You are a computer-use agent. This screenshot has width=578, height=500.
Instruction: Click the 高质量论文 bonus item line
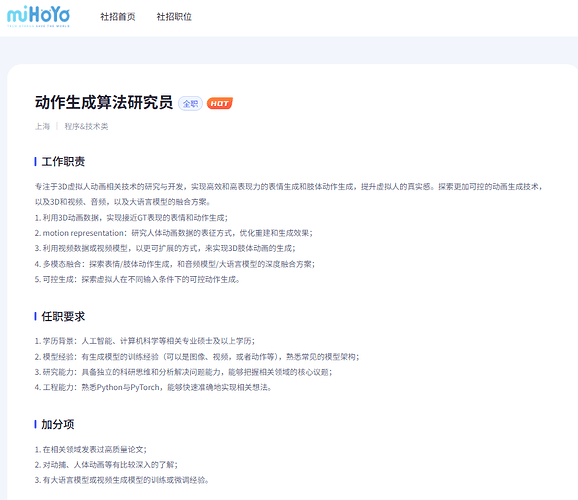[x=91, y=449]
